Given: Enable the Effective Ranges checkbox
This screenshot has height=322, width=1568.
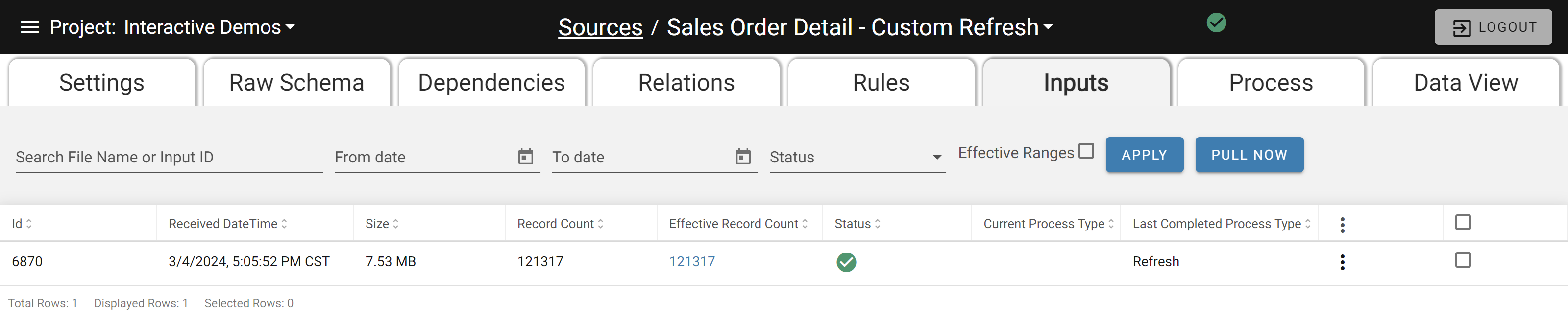Looking at the screenshot, I should [1086, 151].
